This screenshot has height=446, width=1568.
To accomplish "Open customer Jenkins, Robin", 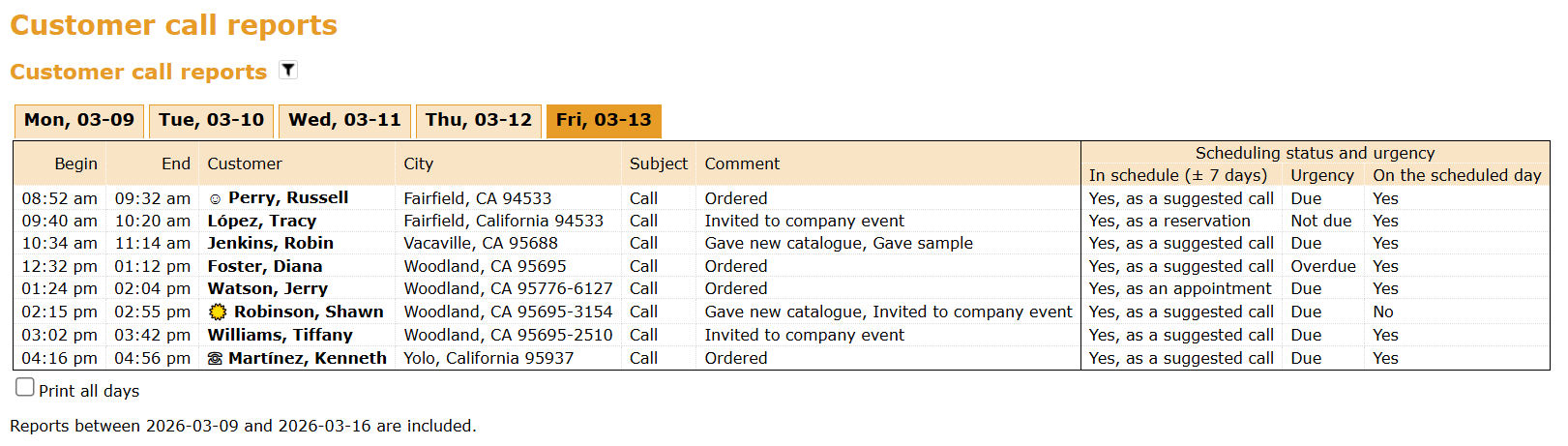I will pos(270,244).
